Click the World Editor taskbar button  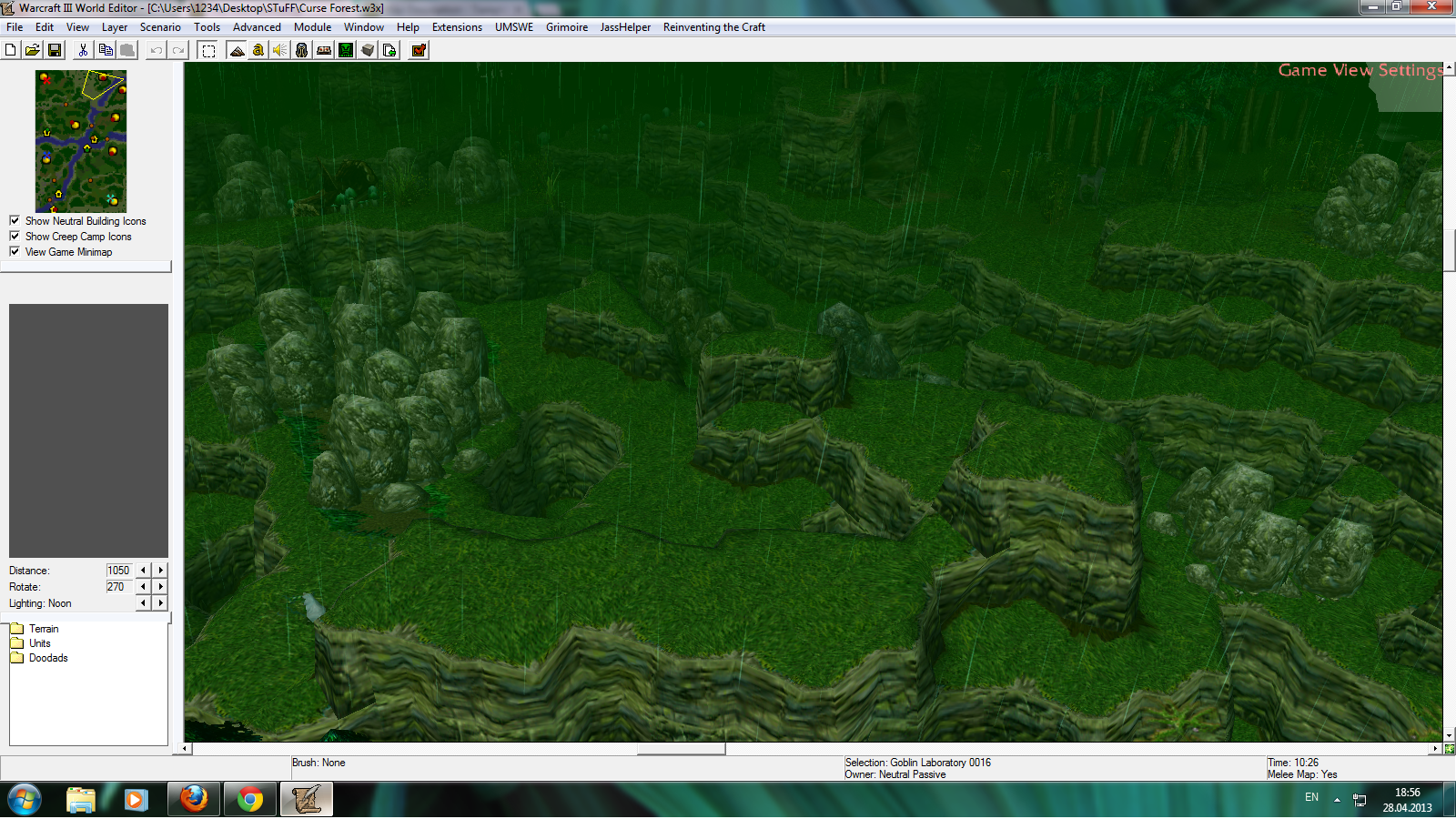tap(307, 800)
